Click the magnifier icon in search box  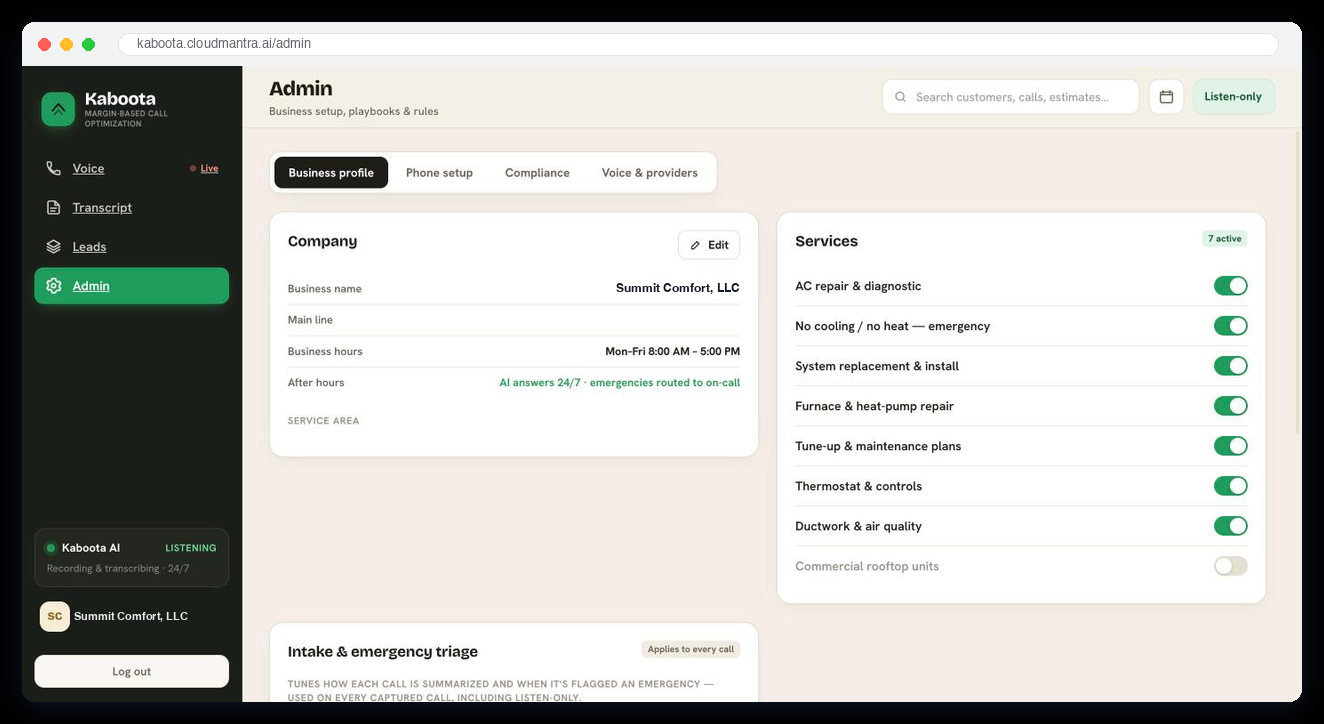coord(900,97)
